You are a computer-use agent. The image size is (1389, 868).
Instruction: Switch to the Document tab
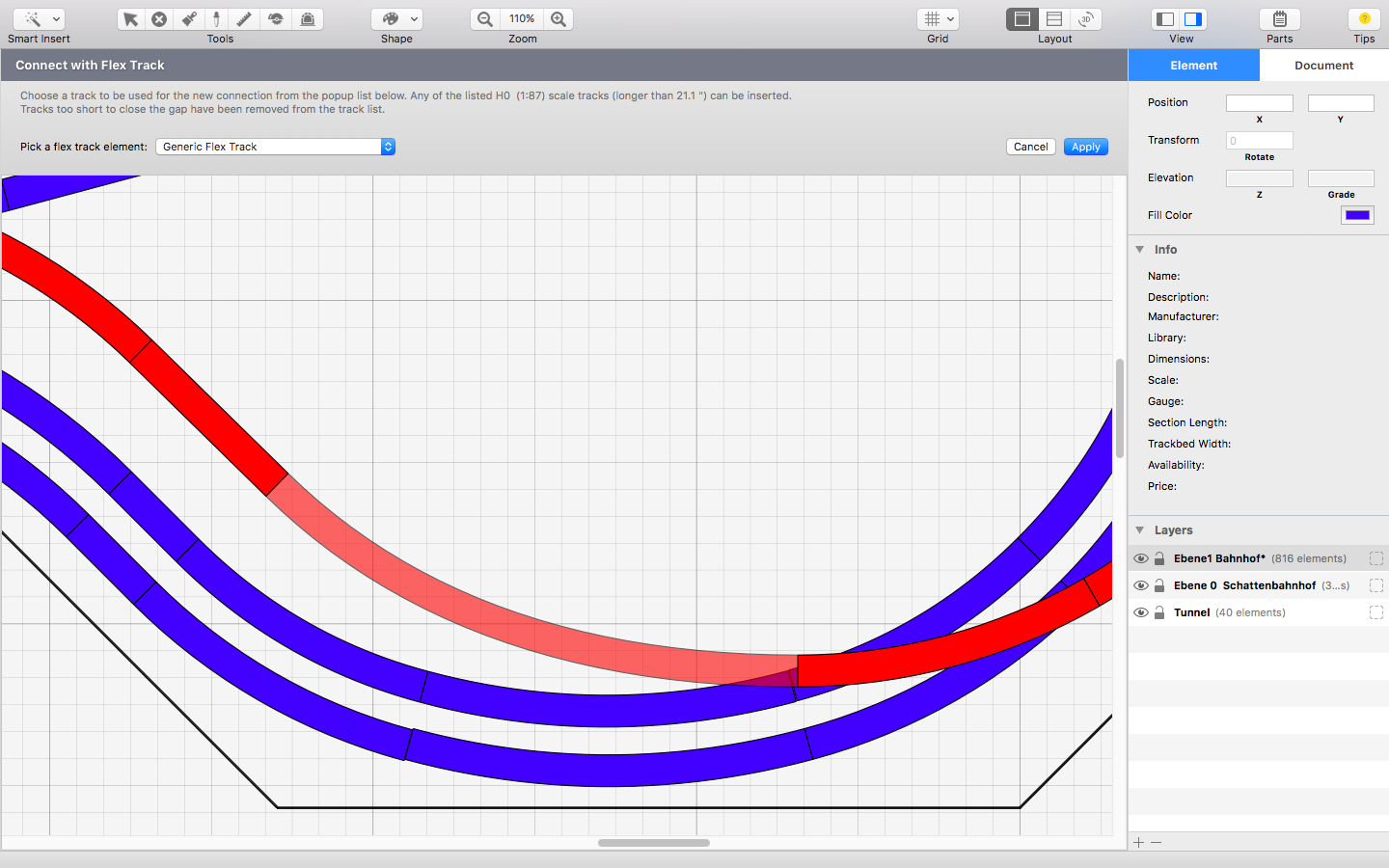tap(1324, 66)
